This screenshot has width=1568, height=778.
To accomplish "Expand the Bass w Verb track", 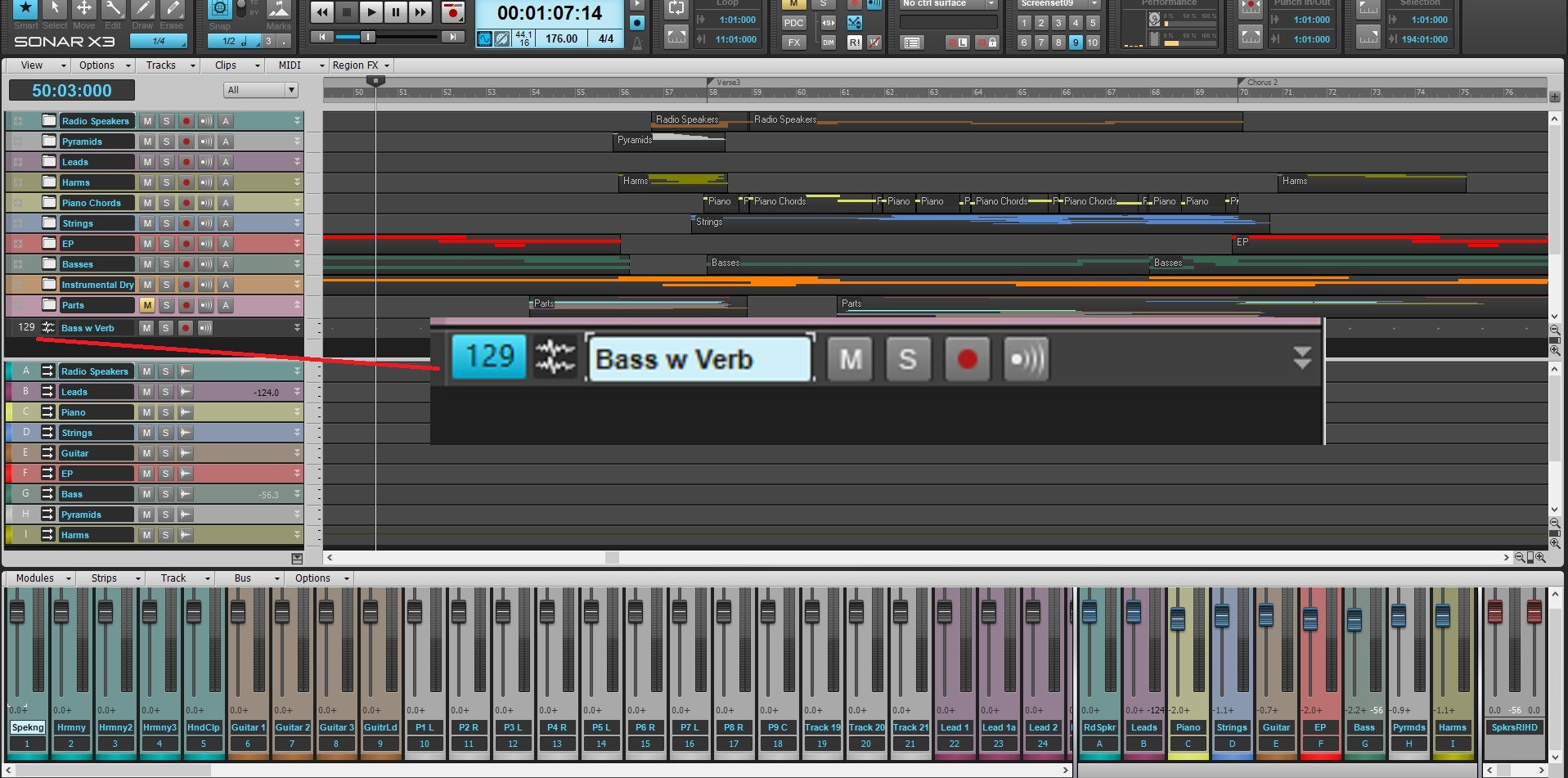I will pyautogui.click(x=297, y=327).
